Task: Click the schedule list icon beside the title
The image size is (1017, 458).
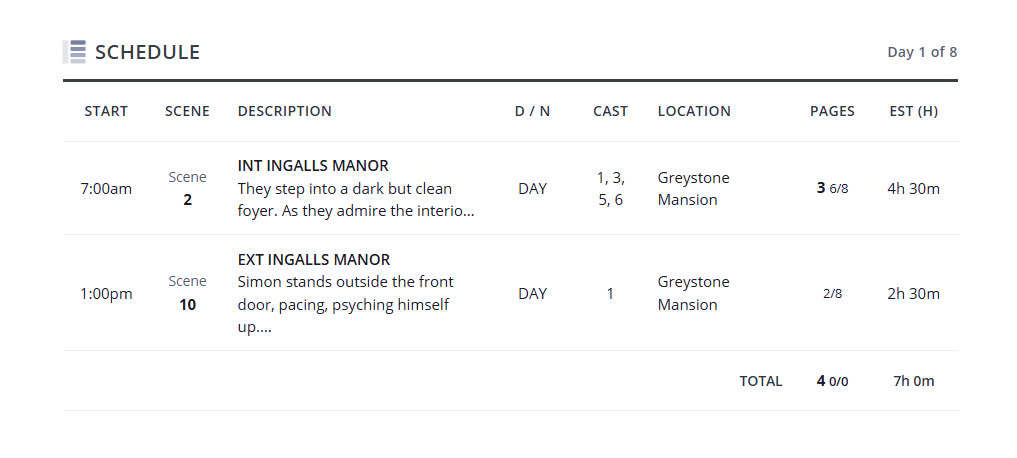Action: 75,52
